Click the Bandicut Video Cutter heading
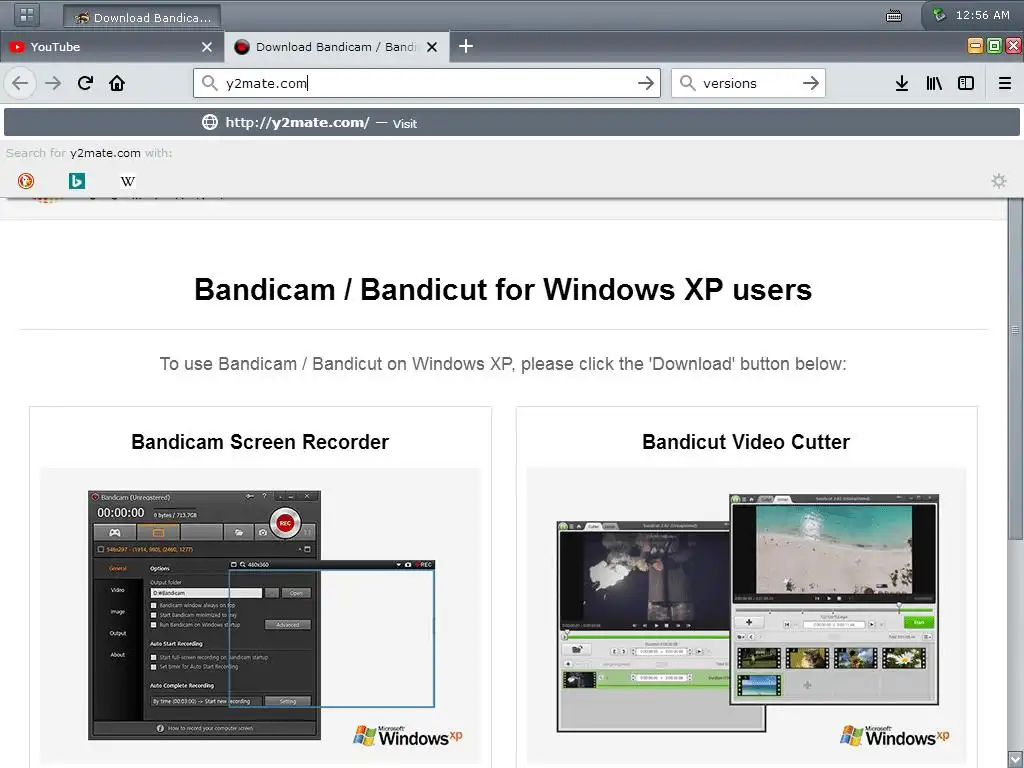1024x768 pixels. pyautogui.click(x=746, y=442)
